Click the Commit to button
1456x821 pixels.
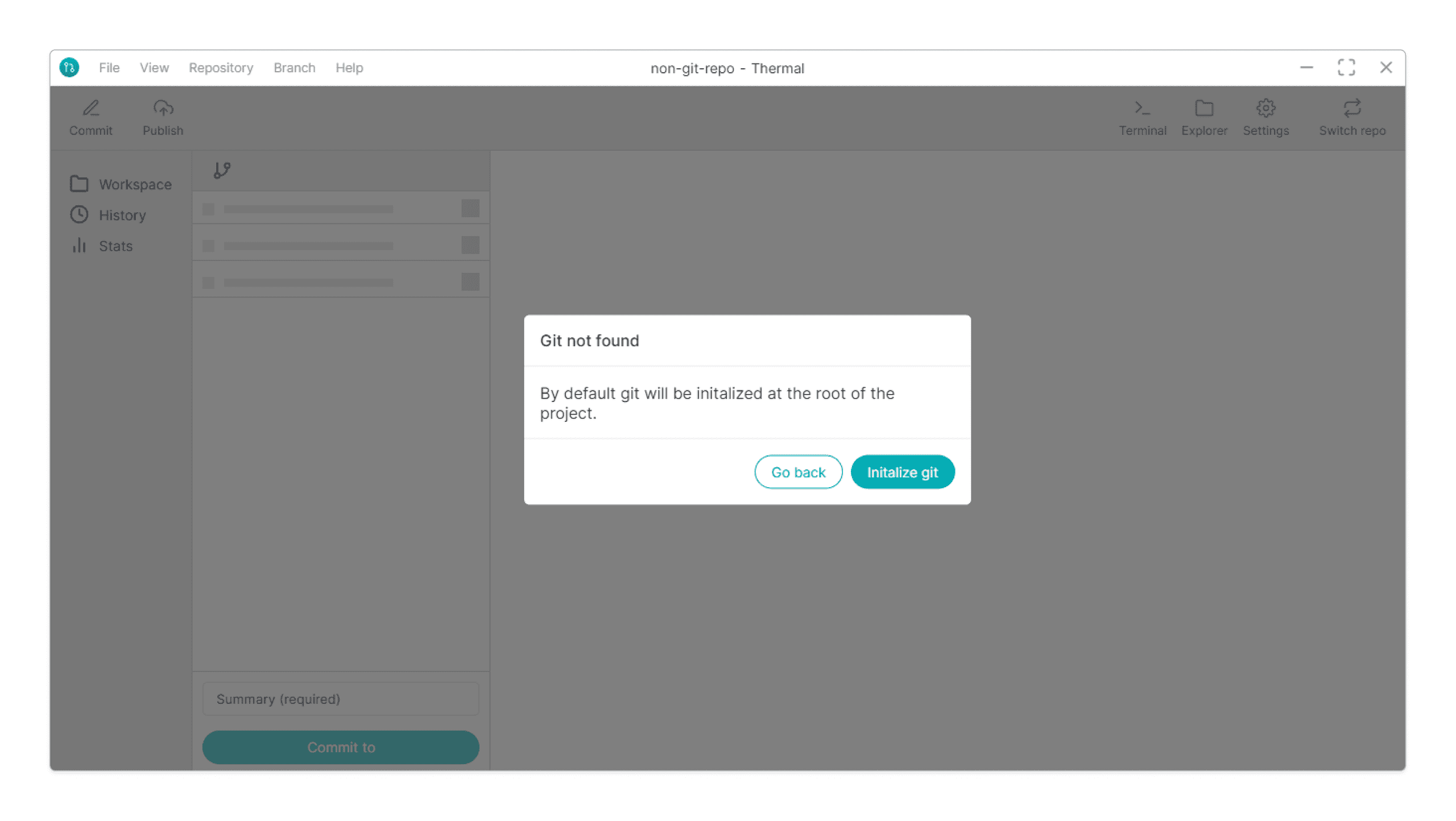point(341,747)
